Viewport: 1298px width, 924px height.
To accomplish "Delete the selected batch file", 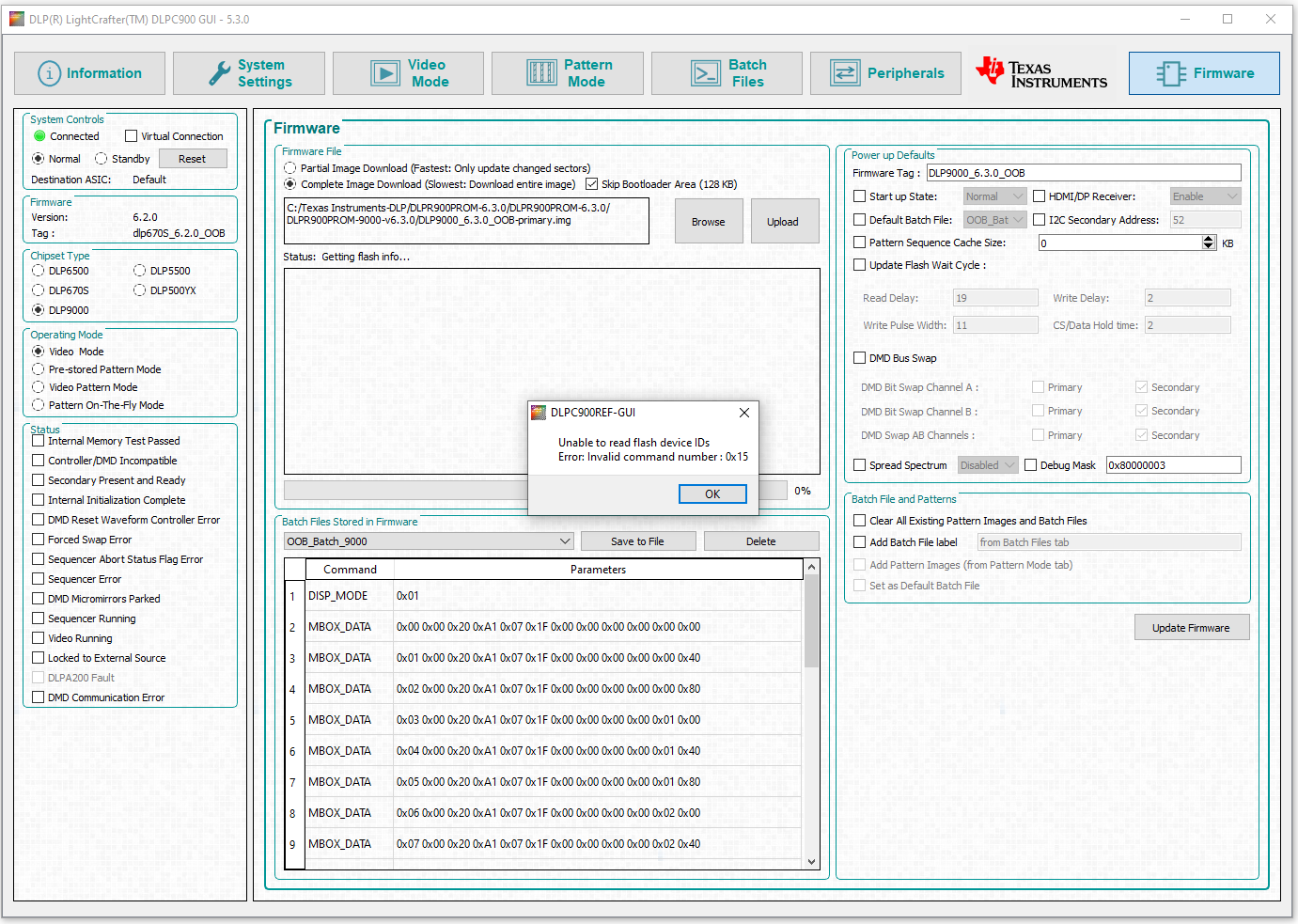I will pos(761,541).
